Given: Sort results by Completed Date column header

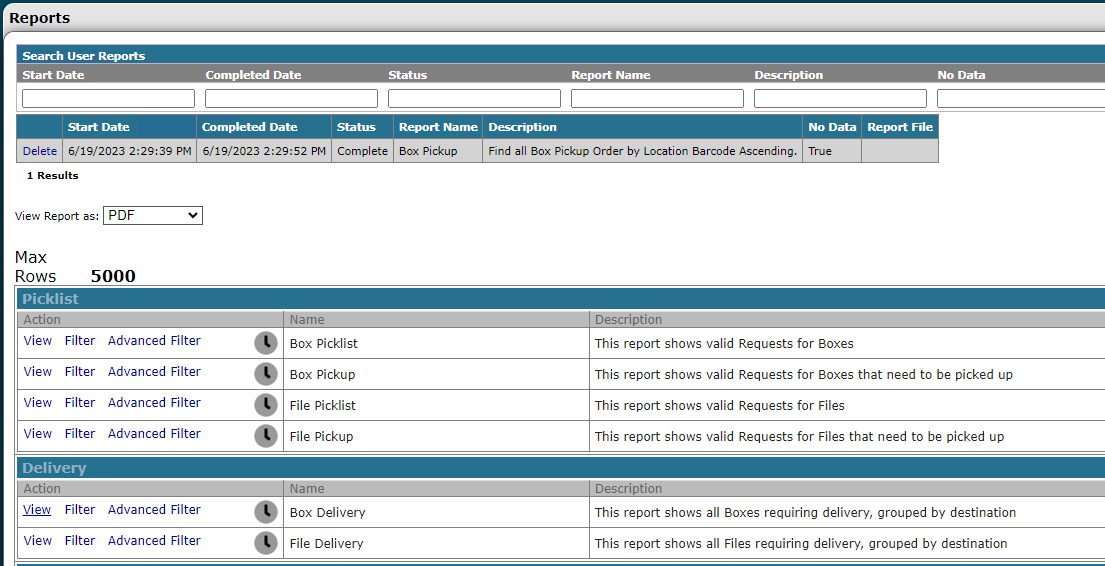Looking at the screenshot, I should click(250, 127).
